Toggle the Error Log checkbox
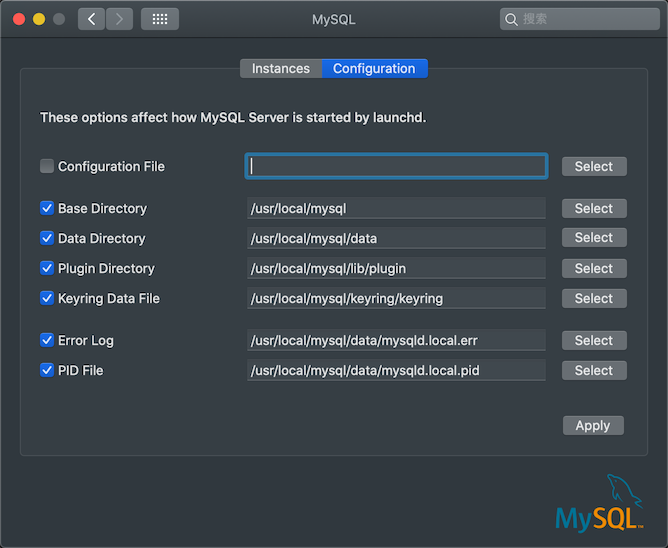The width and height of the screenshot is (668, 548). [47, 340]
